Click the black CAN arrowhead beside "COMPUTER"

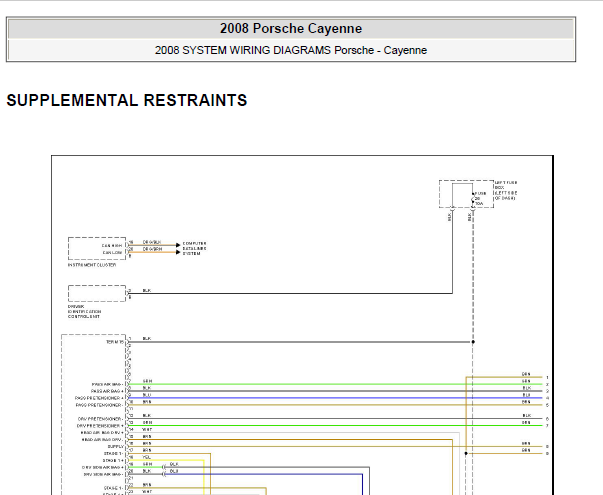pyautogui.click(x=178, y=245)
